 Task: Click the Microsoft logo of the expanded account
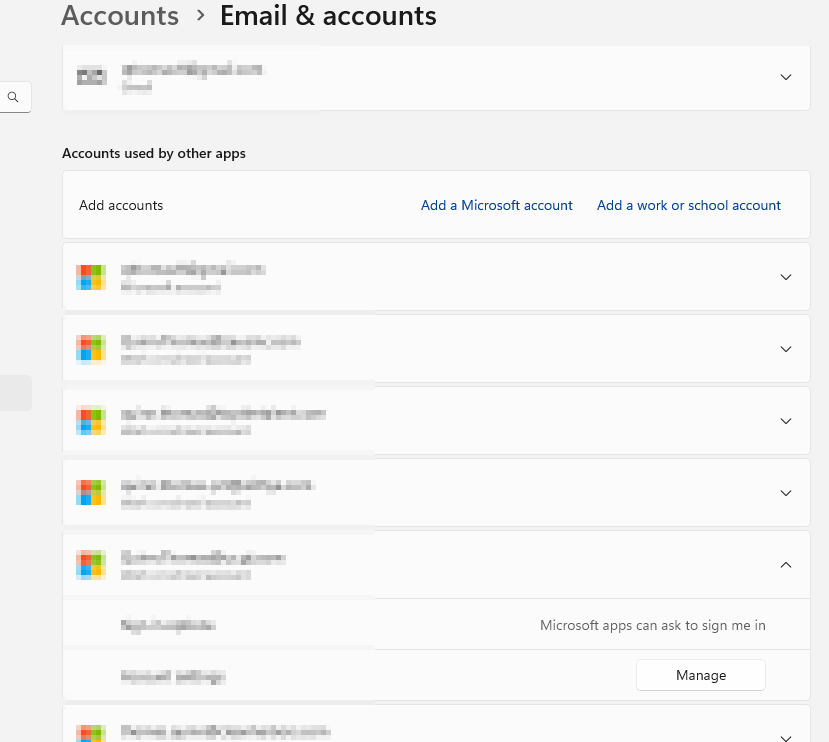(x=91, y=565)
